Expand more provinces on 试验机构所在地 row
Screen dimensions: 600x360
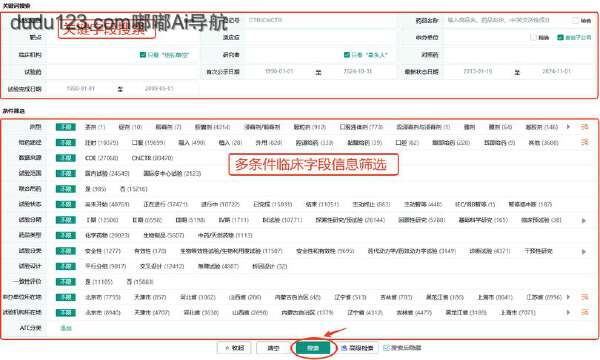[568, 313]
